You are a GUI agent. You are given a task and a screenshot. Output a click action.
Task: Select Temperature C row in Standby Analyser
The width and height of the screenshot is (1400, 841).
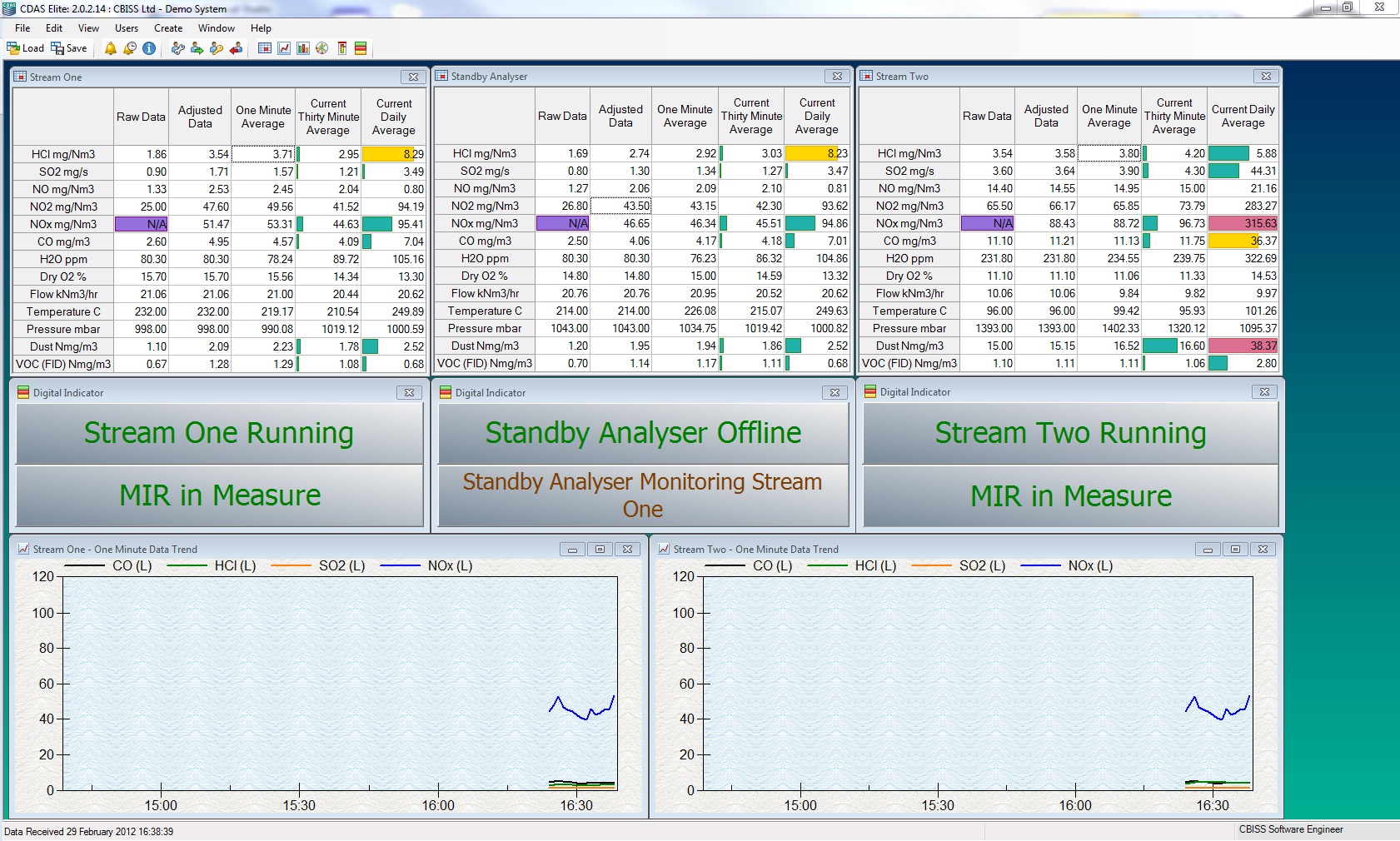642,311
